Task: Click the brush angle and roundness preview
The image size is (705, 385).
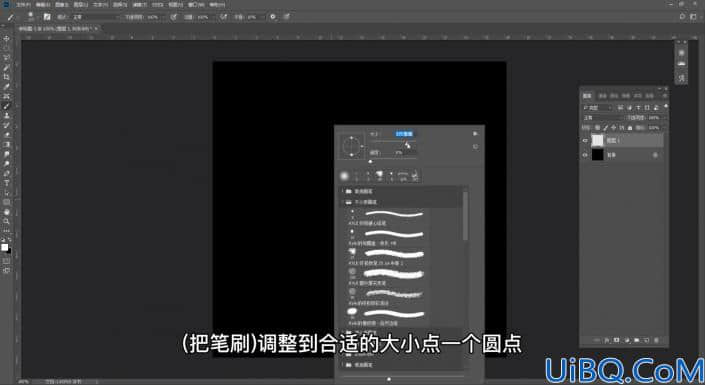Action: click(x=351, y=146)
